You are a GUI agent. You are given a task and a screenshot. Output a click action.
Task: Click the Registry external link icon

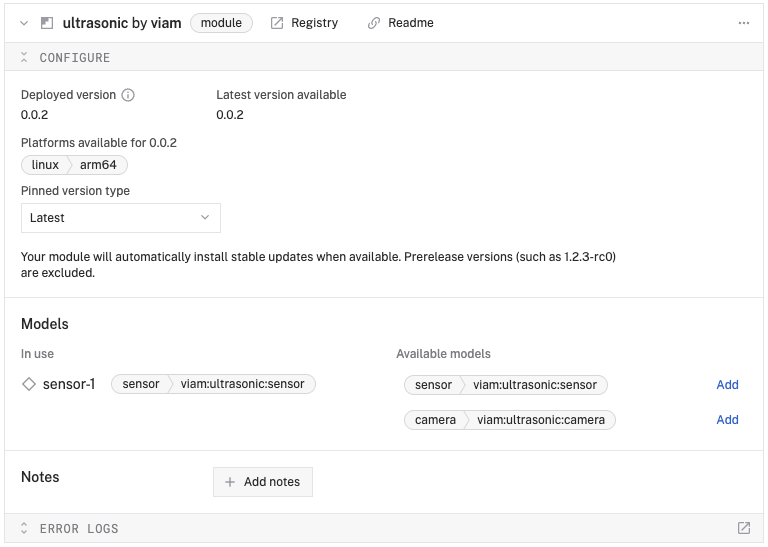(277, 23)
